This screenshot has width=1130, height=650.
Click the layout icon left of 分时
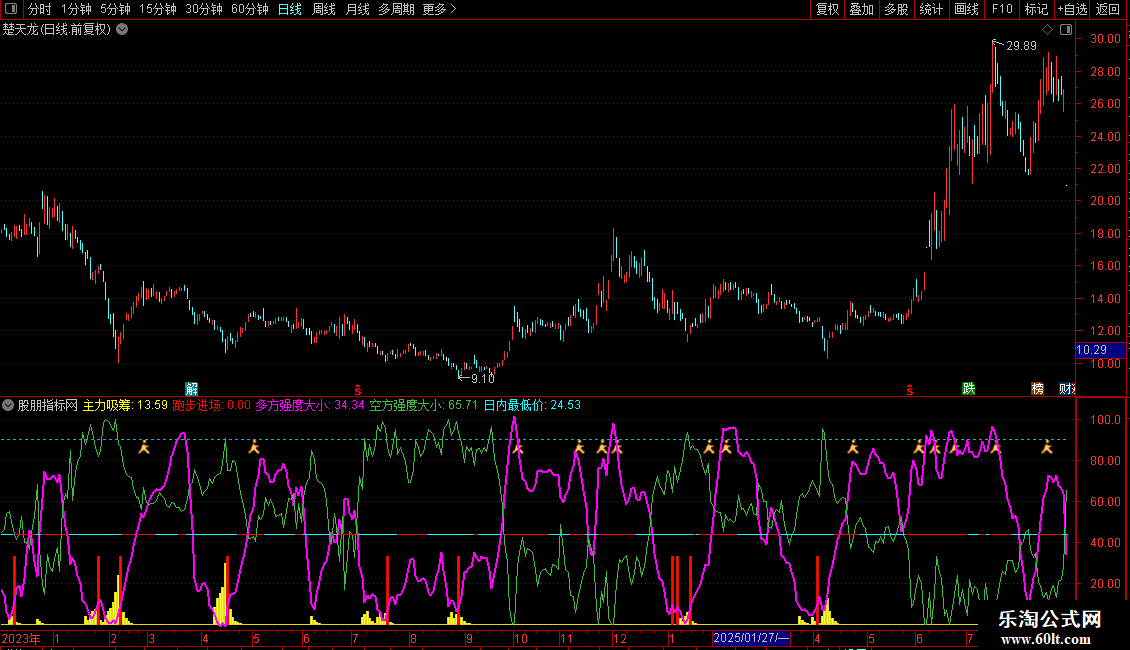click(10, 10)
